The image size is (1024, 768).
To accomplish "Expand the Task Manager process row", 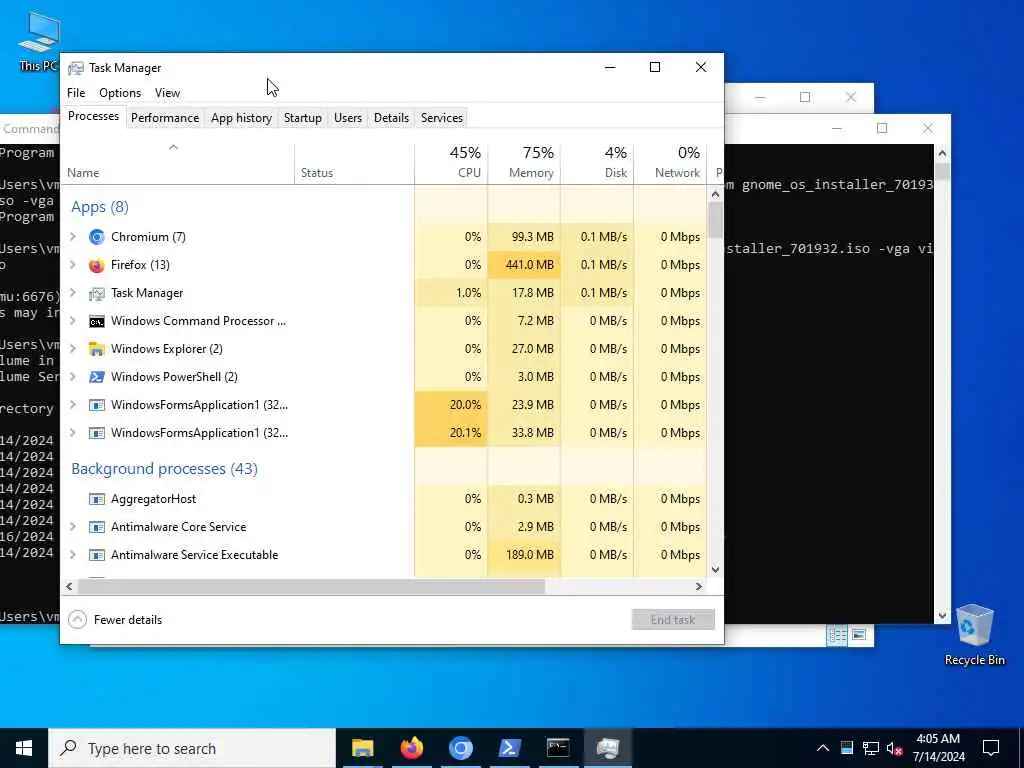I will click(73, 293).
